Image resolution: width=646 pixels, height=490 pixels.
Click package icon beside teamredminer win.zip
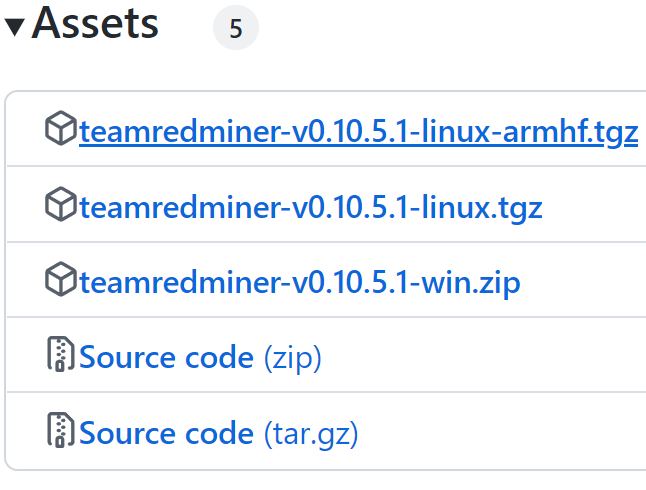[61, 281]
